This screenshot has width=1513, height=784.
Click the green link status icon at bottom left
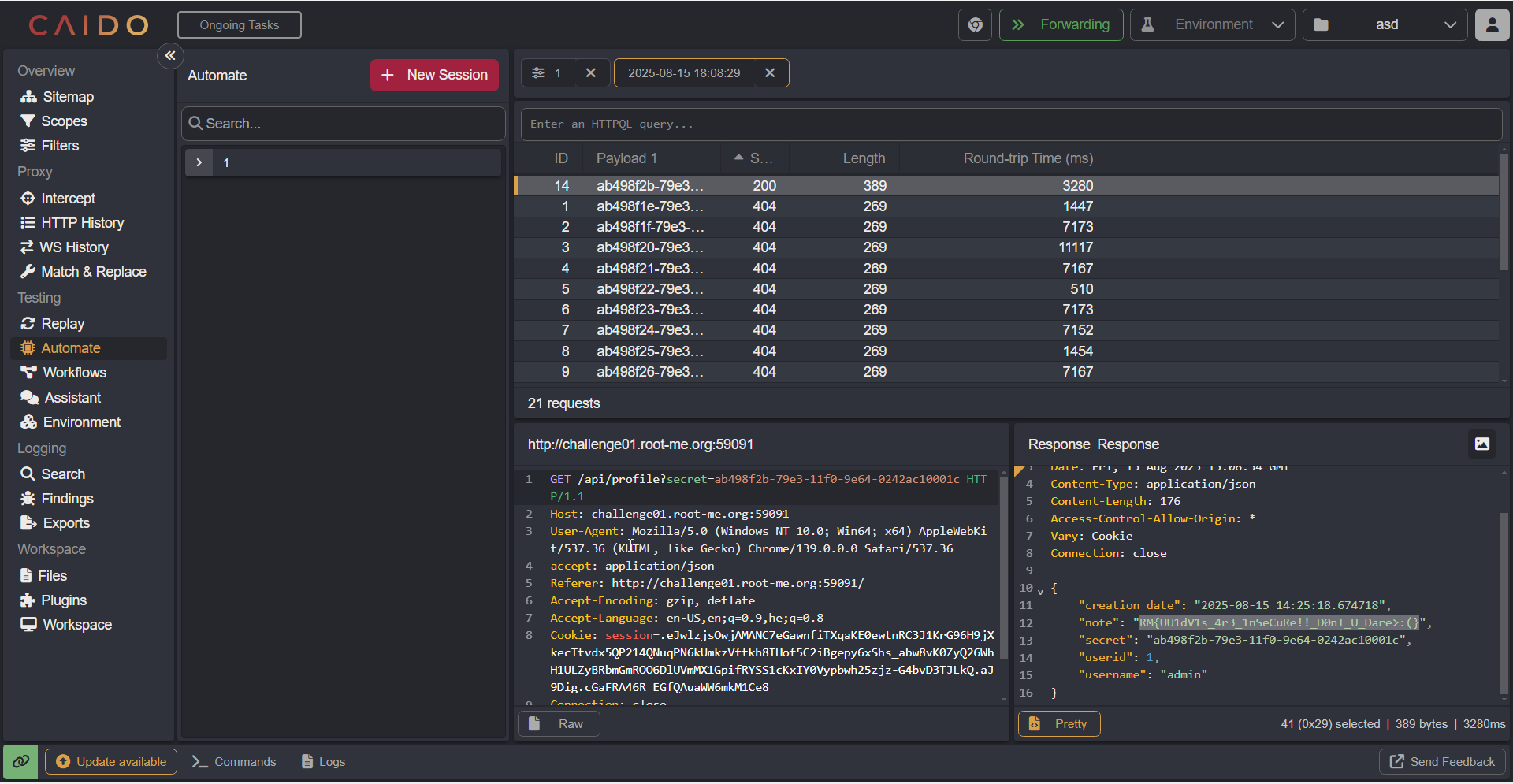point(20,762)
